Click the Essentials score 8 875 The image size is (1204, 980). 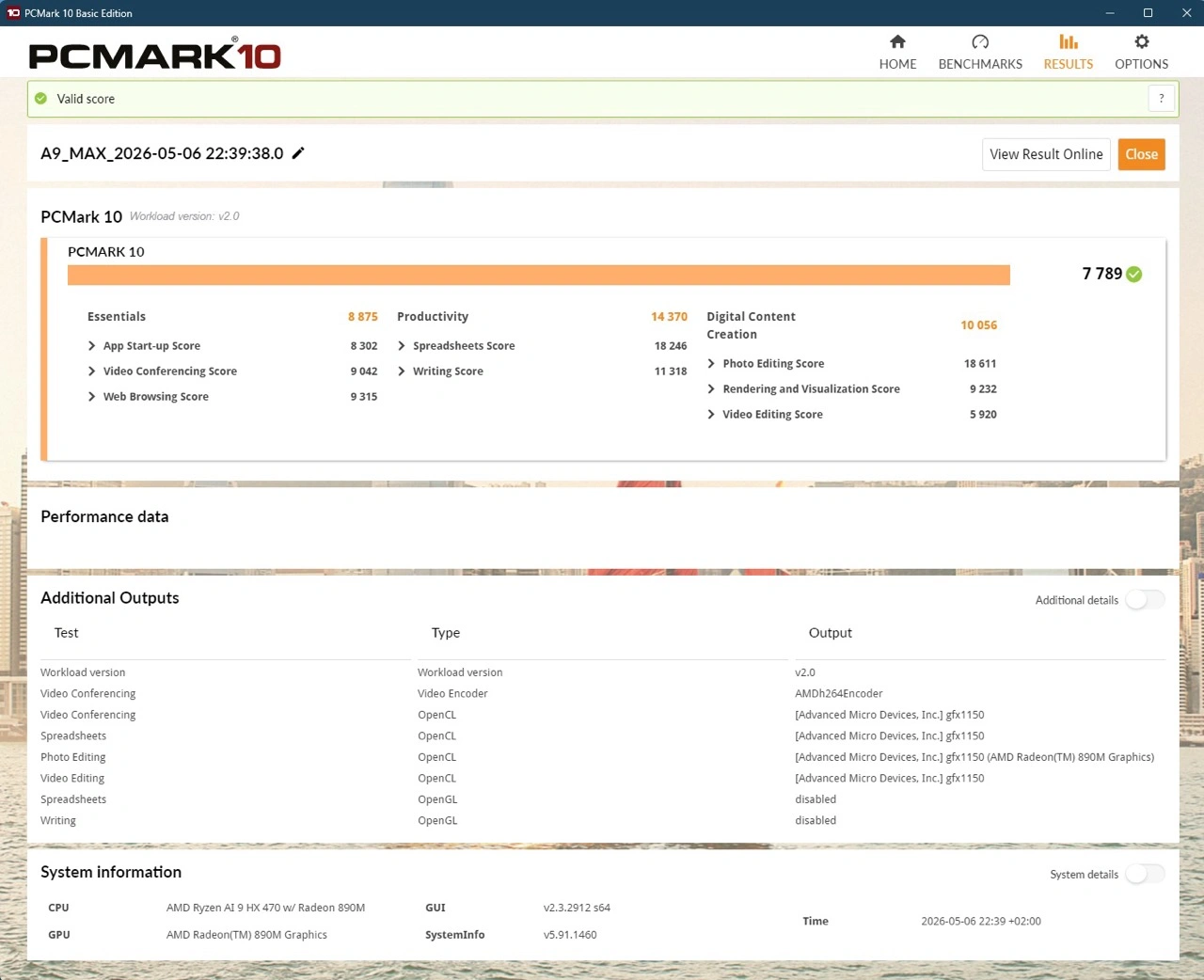pyautogui.click(x=363, y=317)
